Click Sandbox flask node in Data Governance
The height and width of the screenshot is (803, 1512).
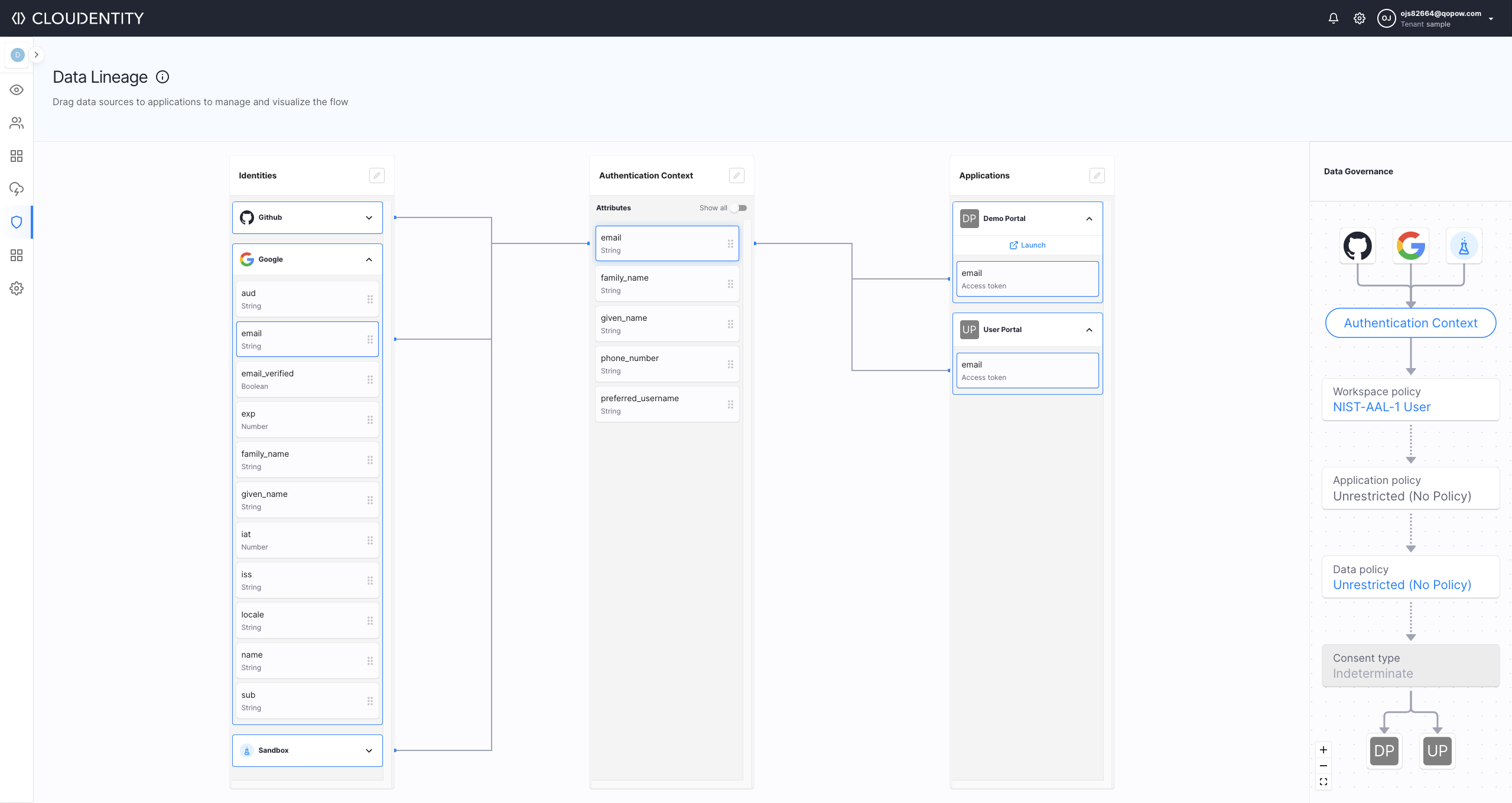pos(1464,246)
